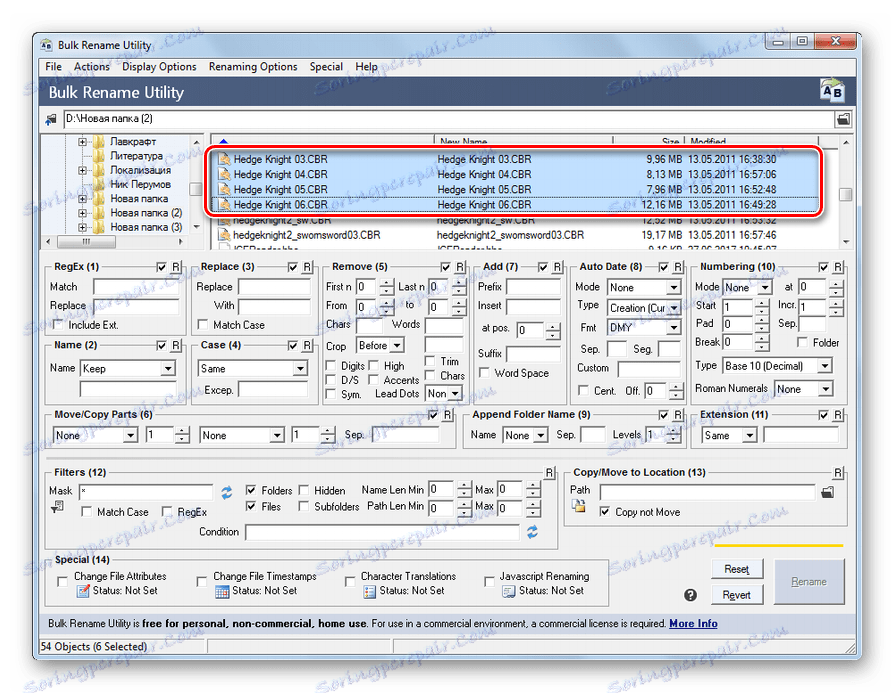Open the Renaming Options menu
The width and height of the screenshot is (895, 693).
coord(253,67)
